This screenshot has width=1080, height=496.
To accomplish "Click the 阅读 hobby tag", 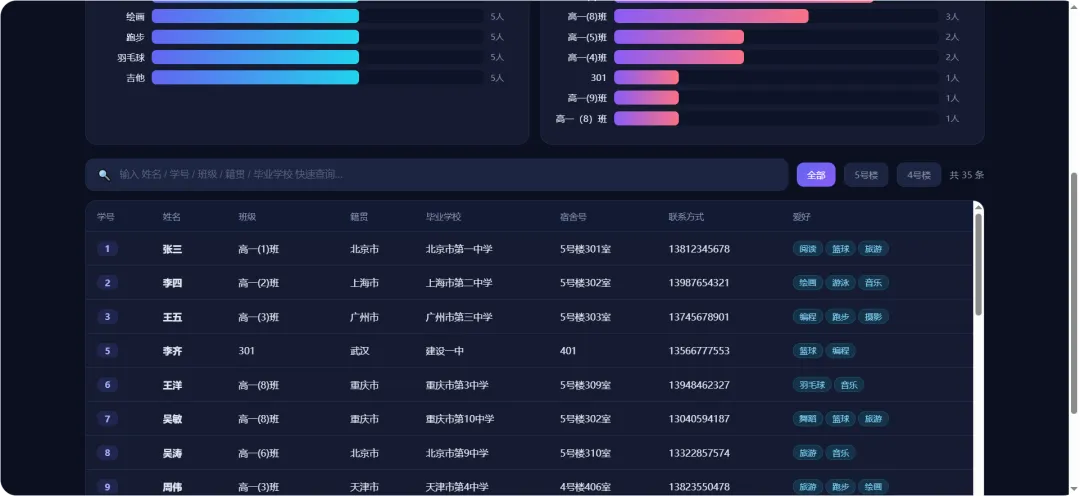I will [808, 249].
